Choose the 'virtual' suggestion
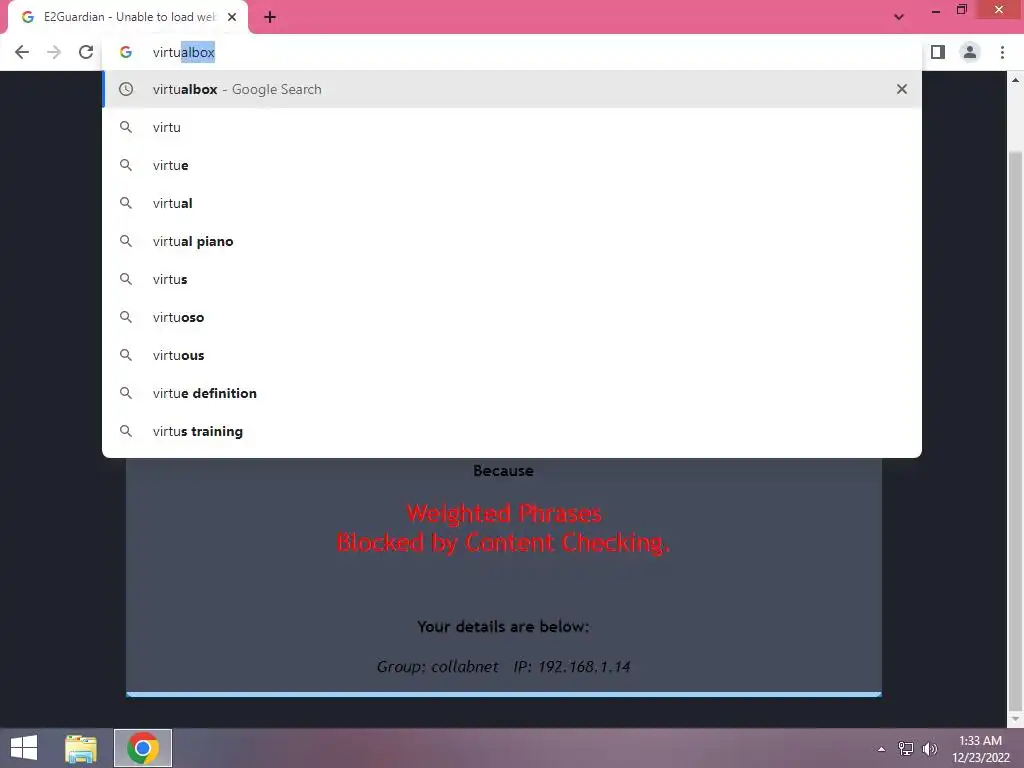The image size is (1024, 768). click(x=512, y=203)
